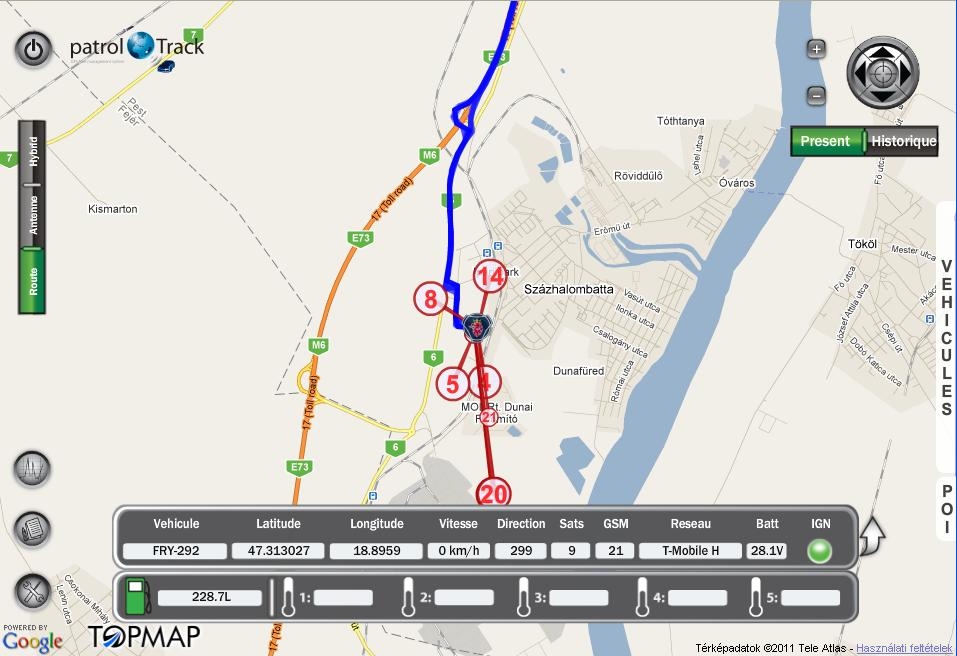Click the power button icon
Viewport: 957px width, 656px height.
pyautogui.click(x=34, y=49)
